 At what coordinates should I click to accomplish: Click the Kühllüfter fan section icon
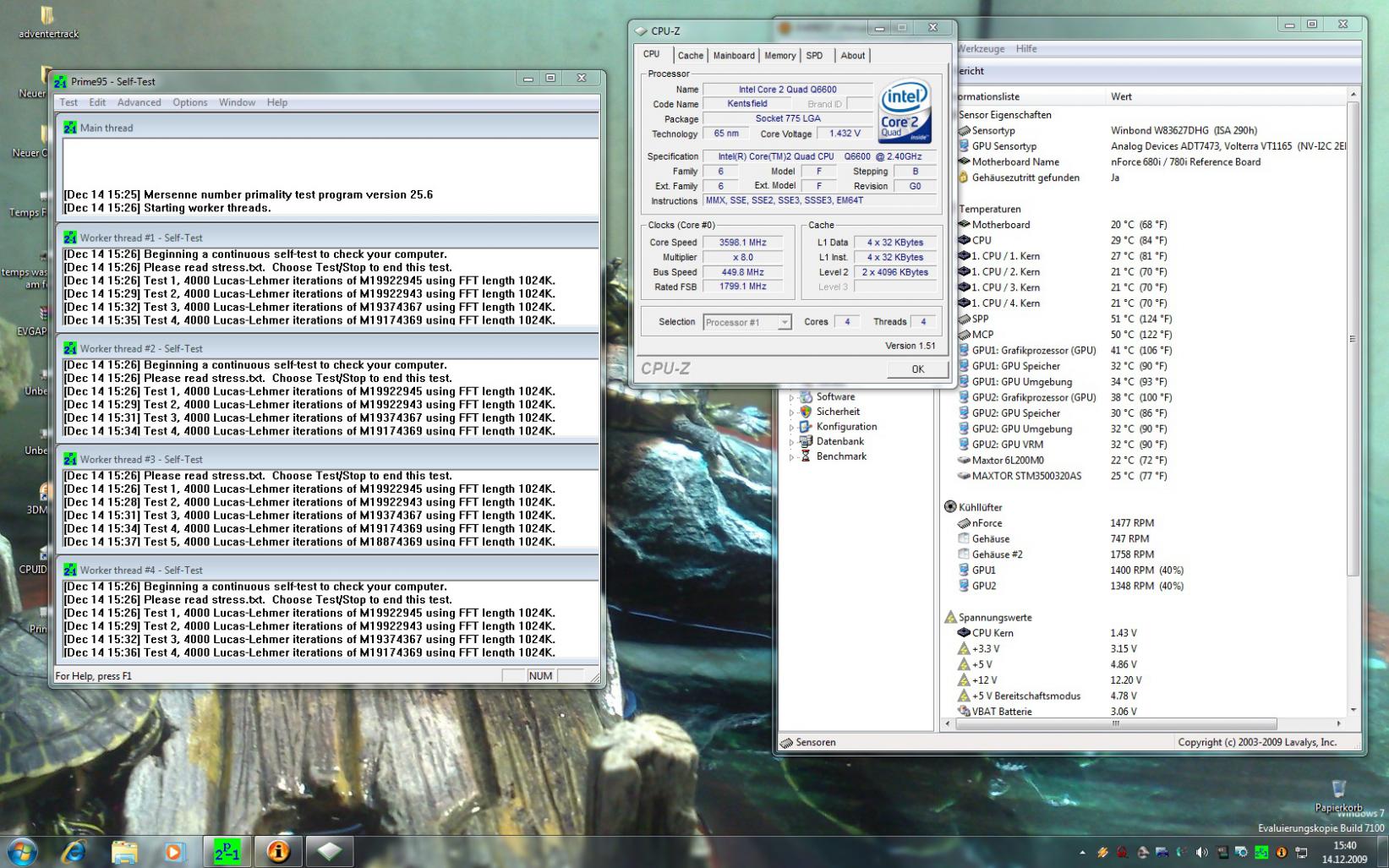click(950, 507)
